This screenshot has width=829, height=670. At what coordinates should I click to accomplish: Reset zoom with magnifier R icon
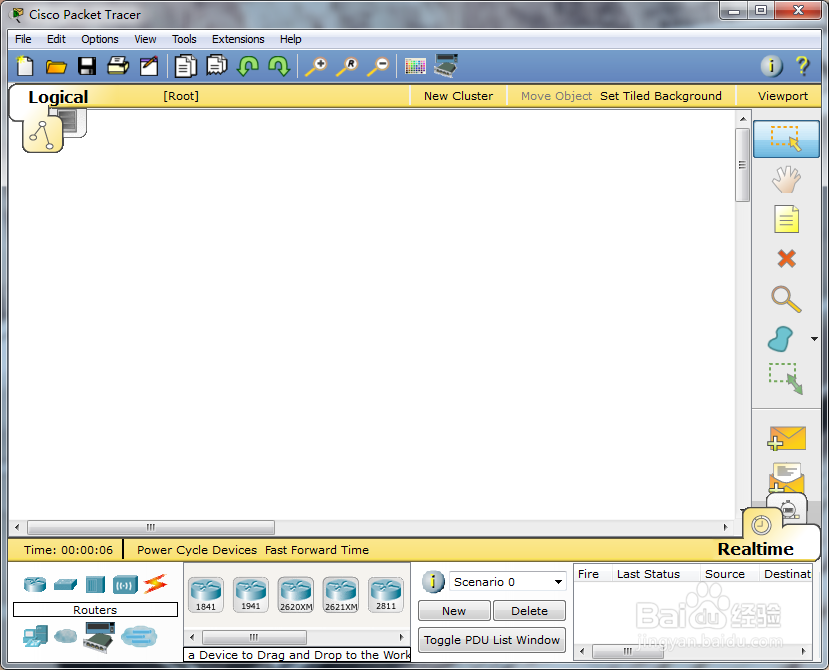347,67
